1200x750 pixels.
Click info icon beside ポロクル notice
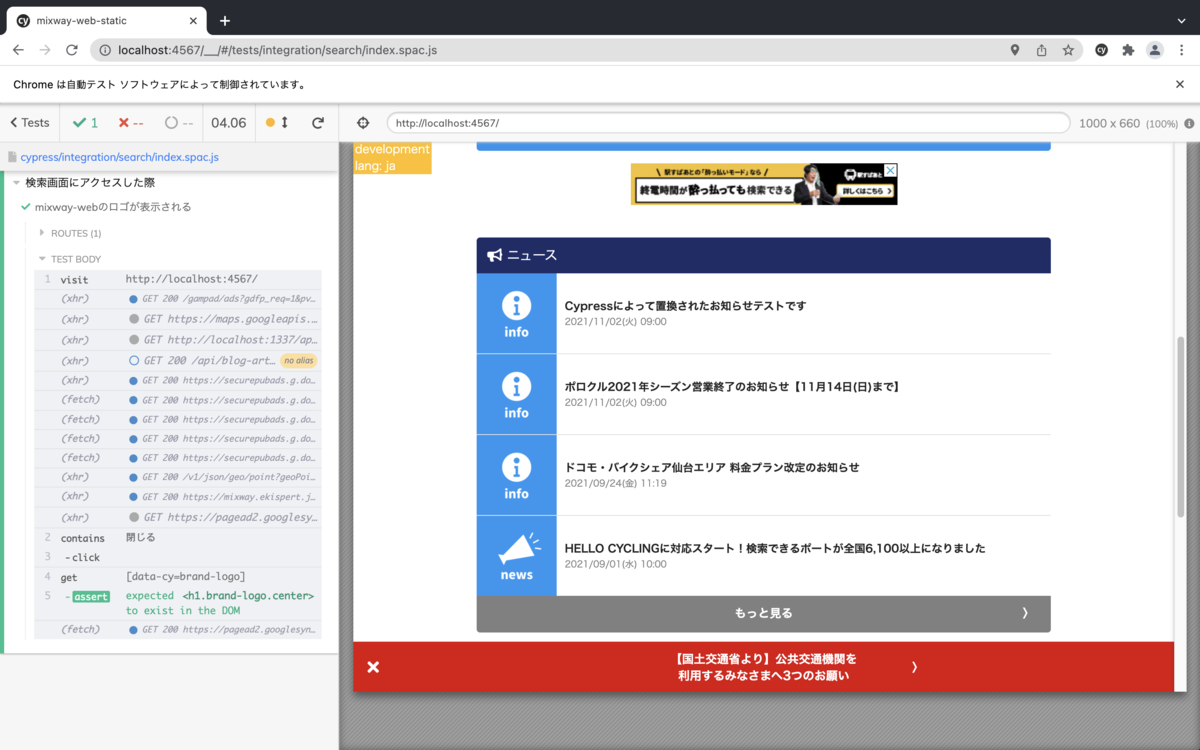516,394
